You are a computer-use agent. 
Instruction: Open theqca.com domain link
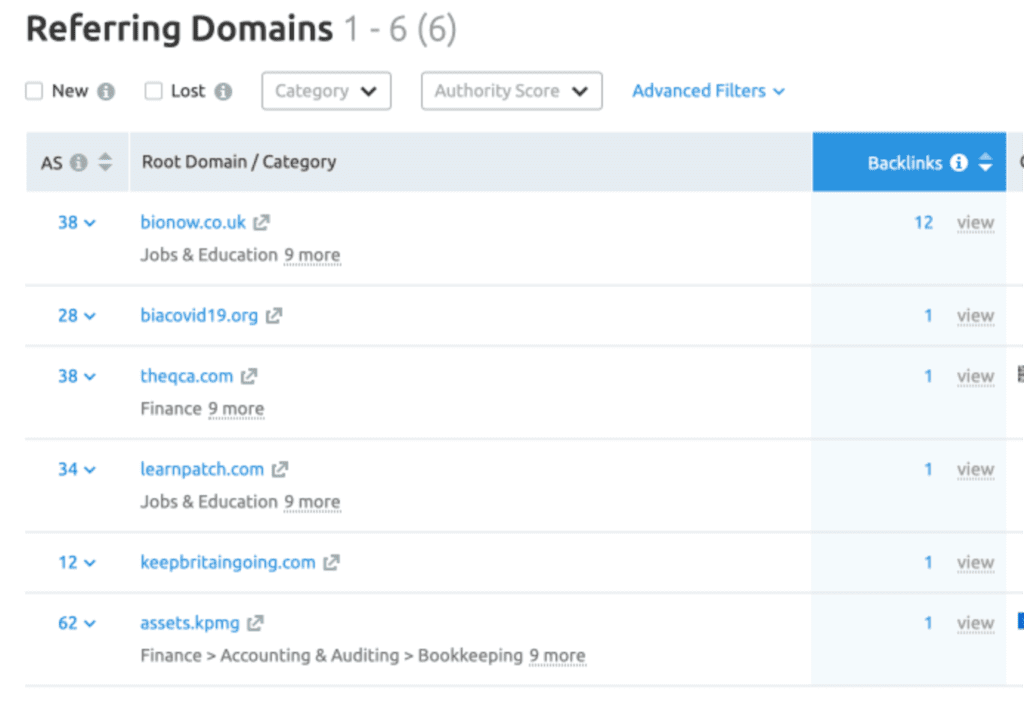[187, 377]
